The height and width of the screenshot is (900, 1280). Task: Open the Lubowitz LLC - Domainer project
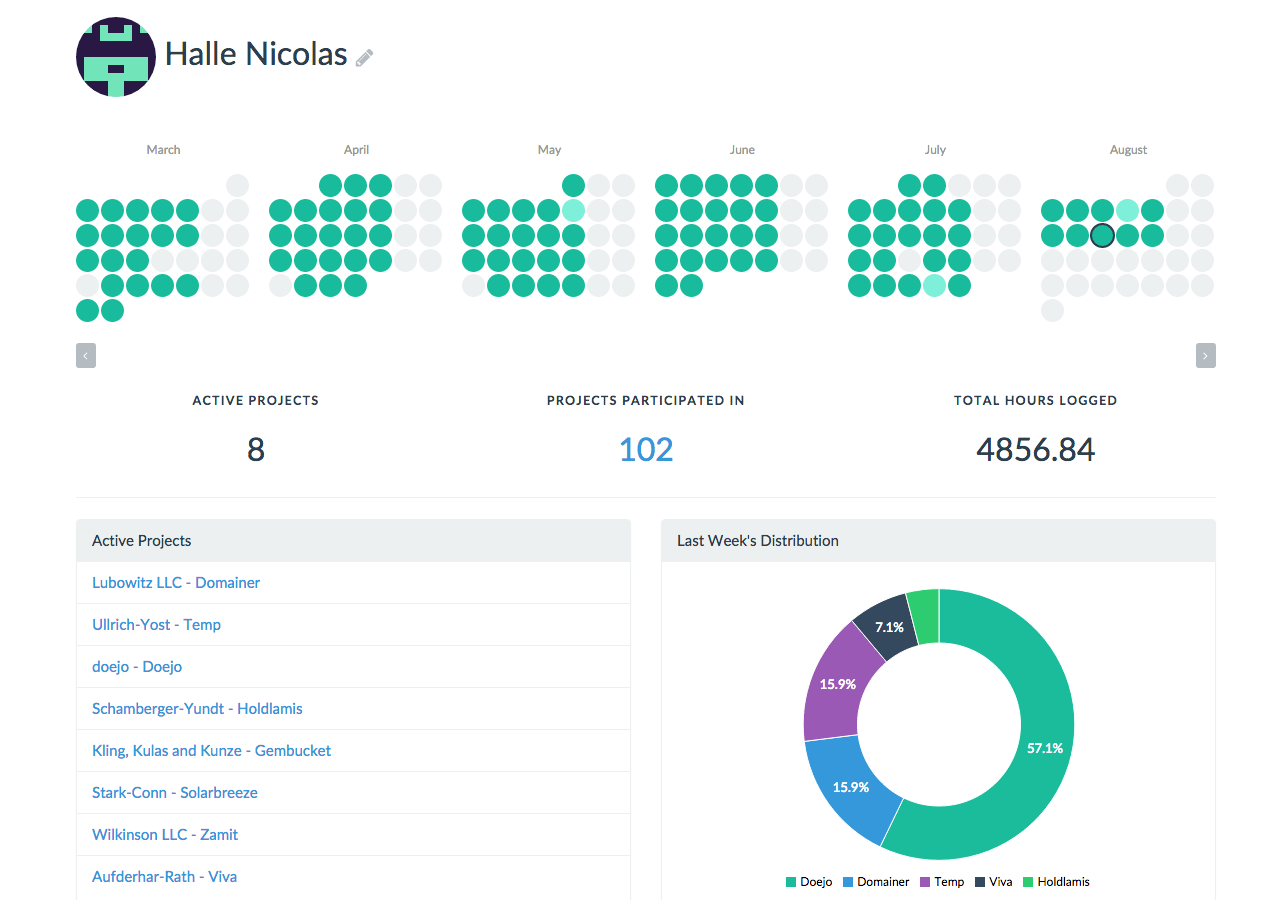pyautogui.click(x=176, y=583)
